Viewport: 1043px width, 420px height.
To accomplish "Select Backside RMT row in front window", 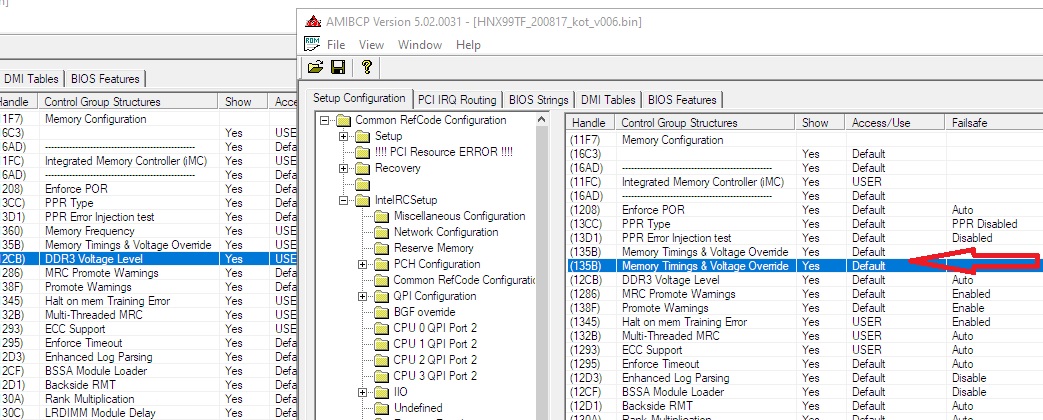I will pos(804,405).
